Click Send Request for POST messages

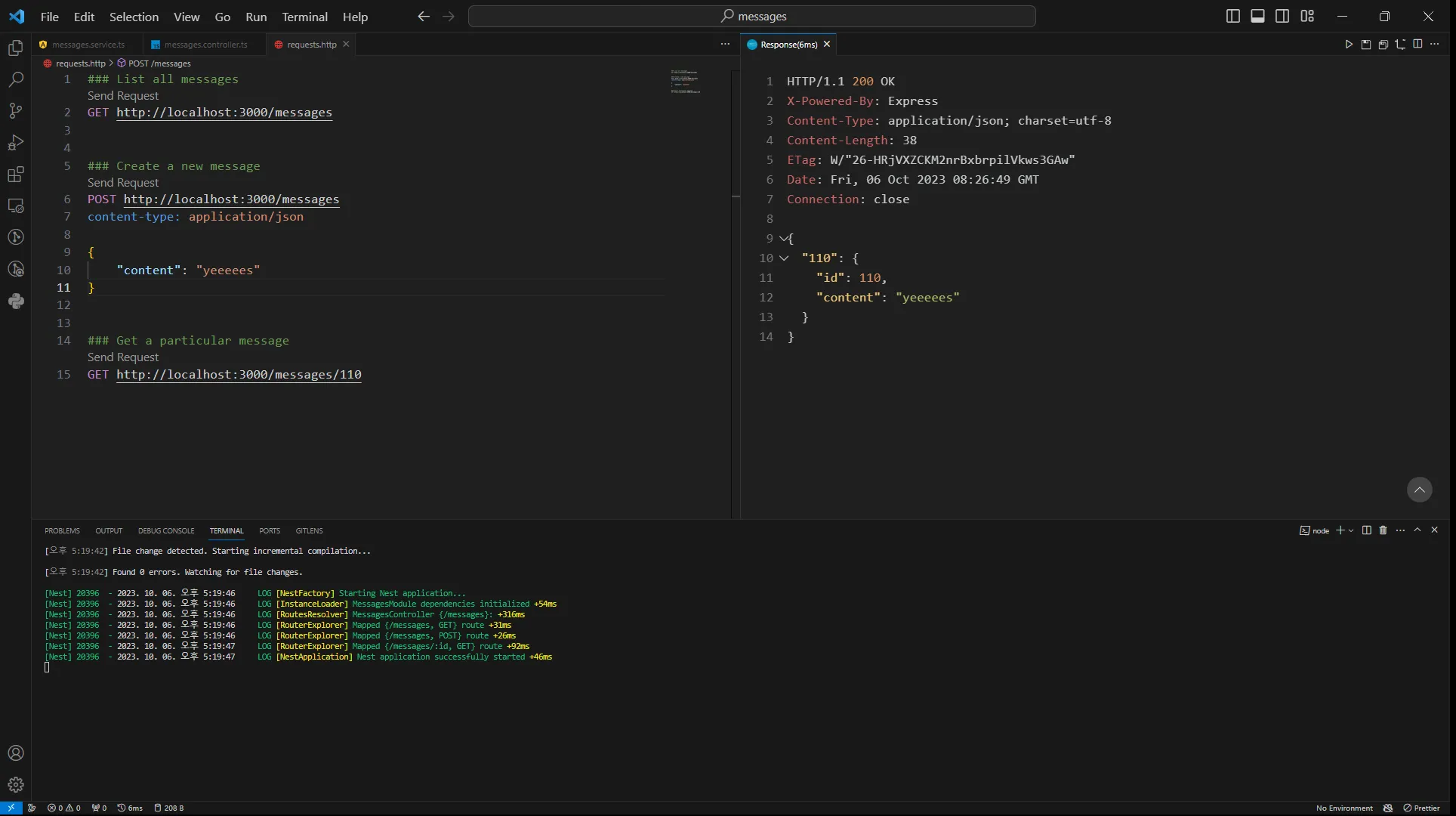pyautogui.click(x=122, y=182)
